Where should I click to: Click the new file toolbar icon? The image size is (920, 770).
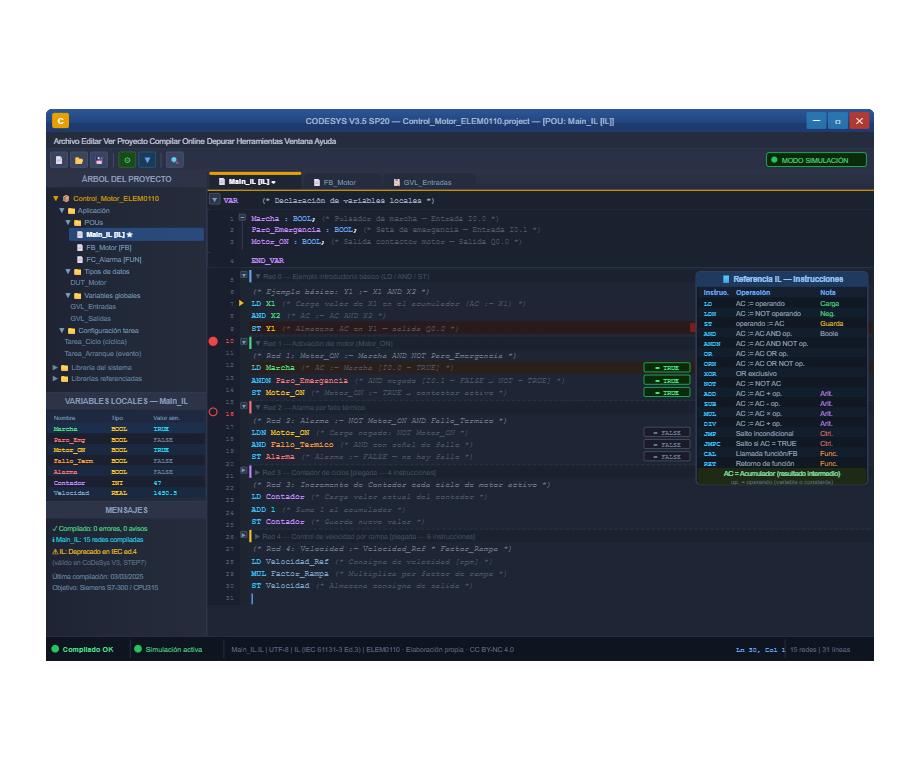point(59,160)
